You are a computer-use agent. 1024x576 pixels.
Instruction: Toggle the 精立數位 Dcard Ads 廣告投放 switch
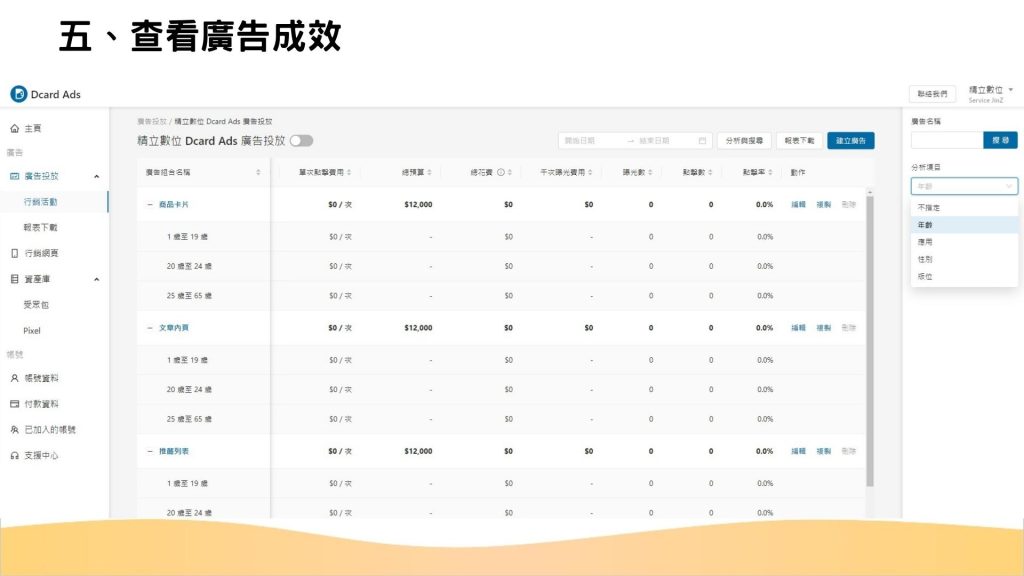point(302,140)
